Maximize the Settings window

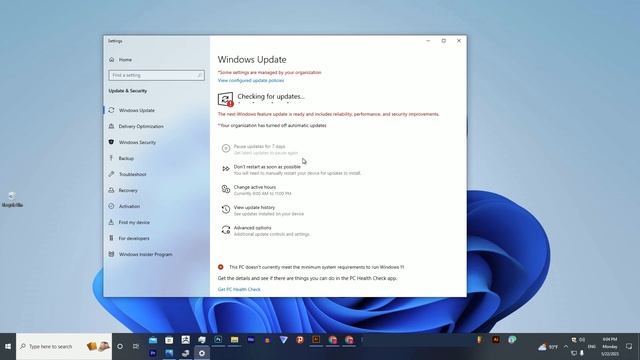[444, 41]
